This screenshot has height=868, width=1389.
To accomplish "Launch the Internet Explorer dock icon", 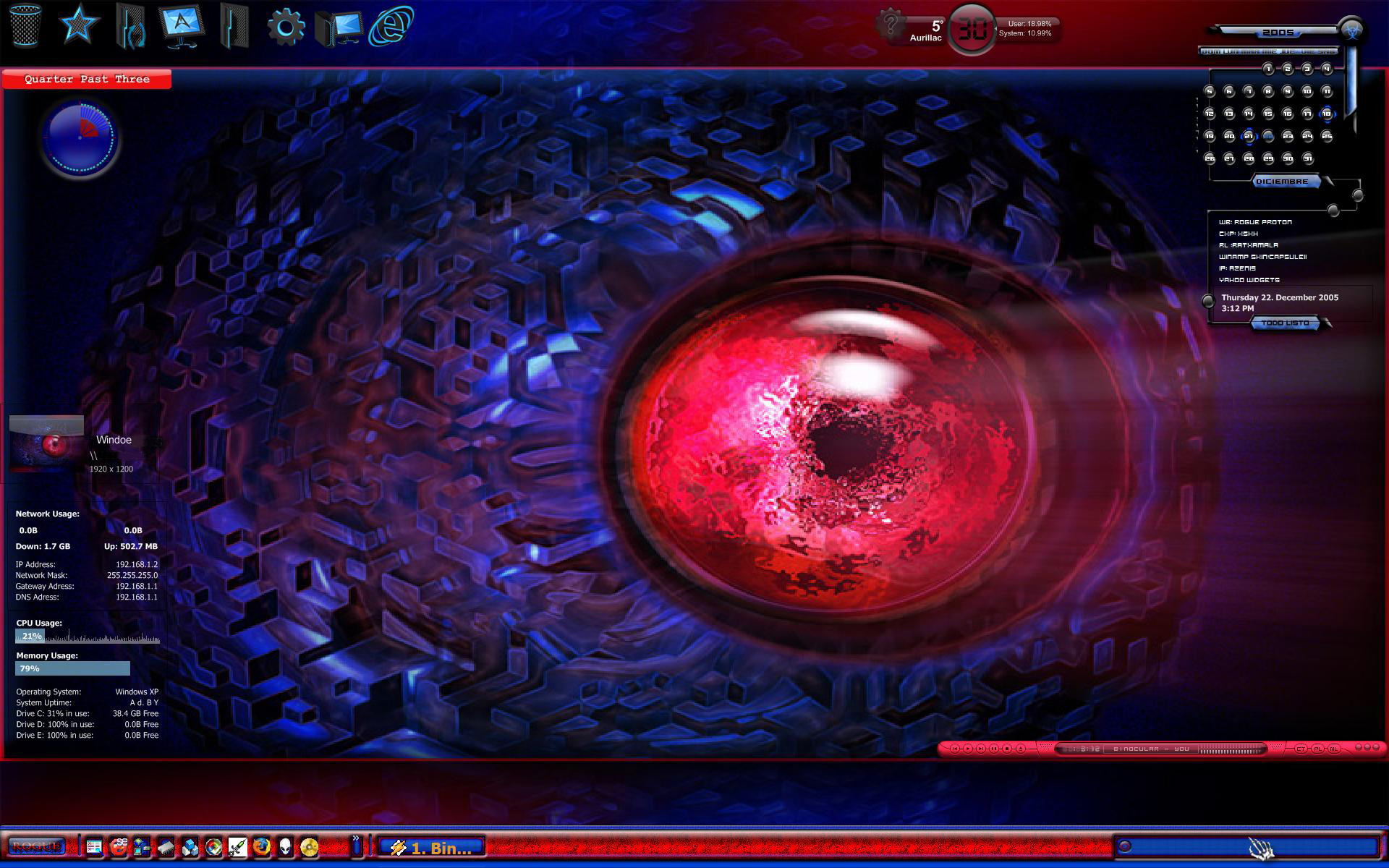I will (391, 26).
